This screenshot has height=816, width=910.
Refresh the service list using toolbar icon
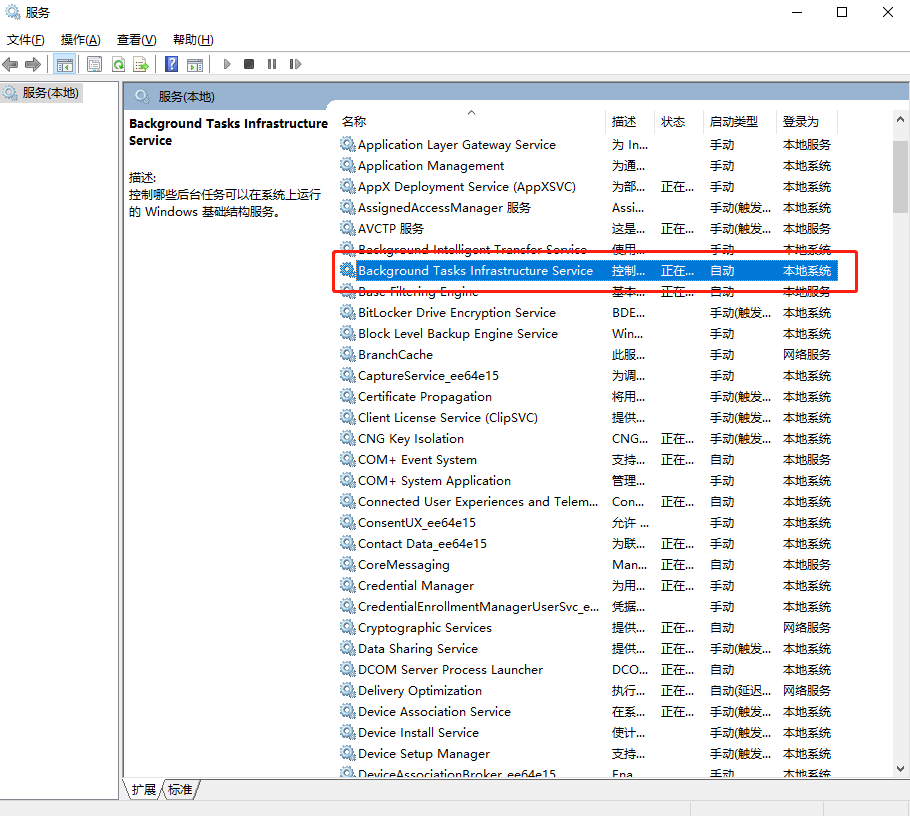(x=120, y=63)
